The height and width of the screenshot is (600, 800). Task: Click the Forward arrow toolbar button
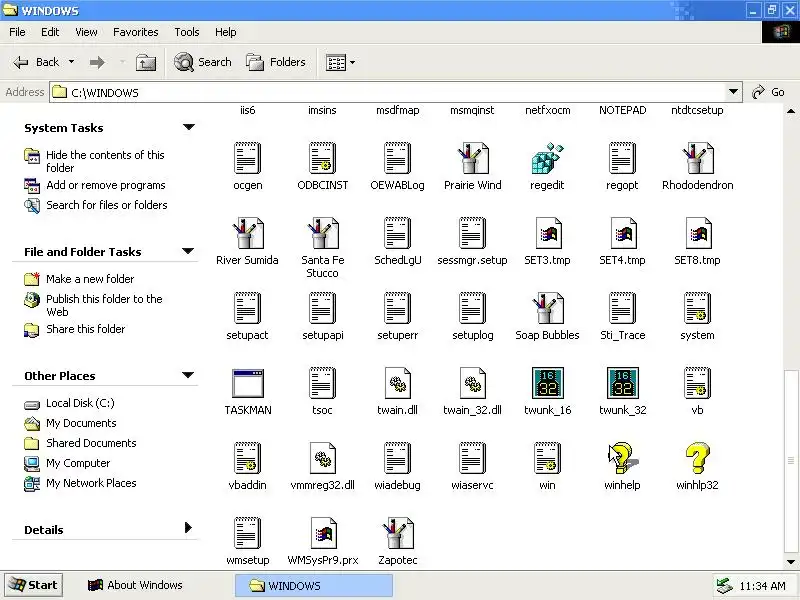[97, 62]
